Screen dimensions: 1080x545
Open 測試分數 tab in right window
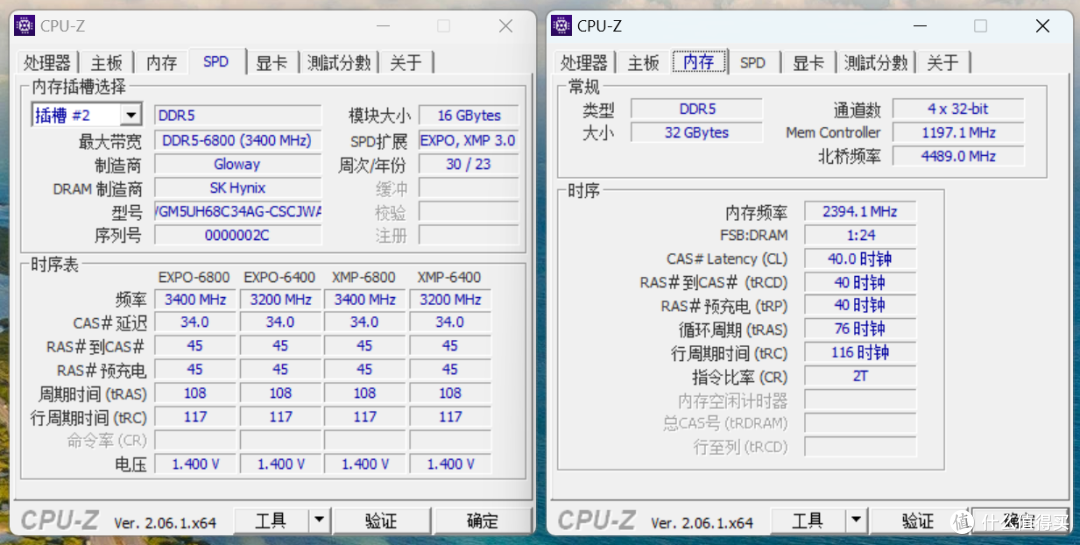tap(875, 63)
